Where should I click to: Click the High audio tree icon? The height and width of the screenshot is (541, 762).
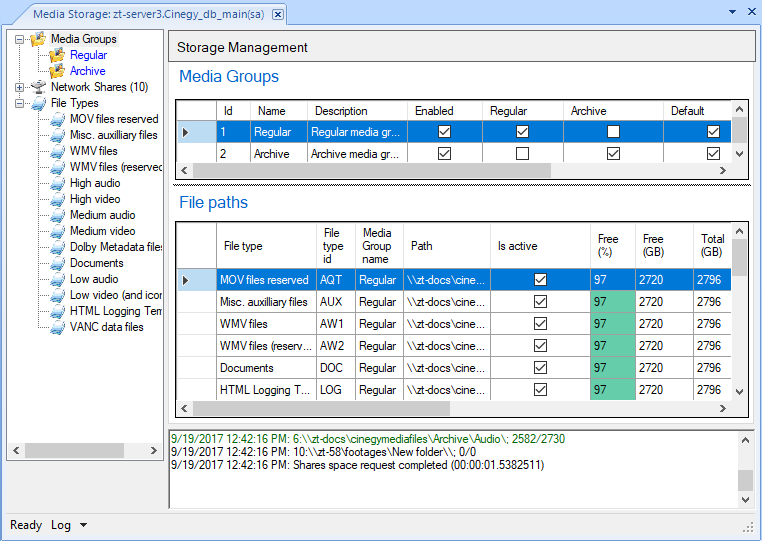[x=57, y=183]
